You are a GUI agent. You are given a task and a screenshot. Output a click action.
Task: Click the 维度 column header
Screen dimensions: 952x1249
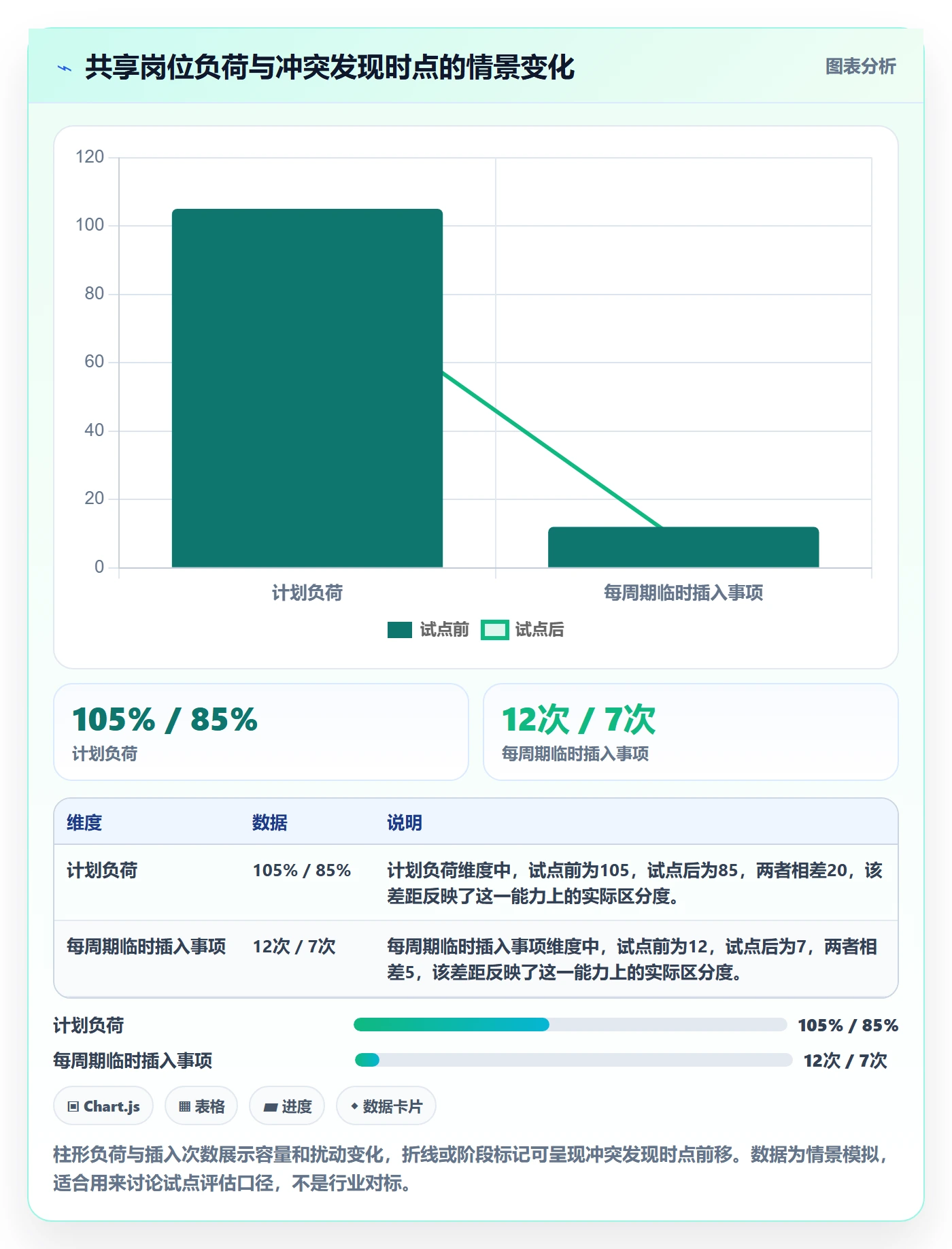84,822
